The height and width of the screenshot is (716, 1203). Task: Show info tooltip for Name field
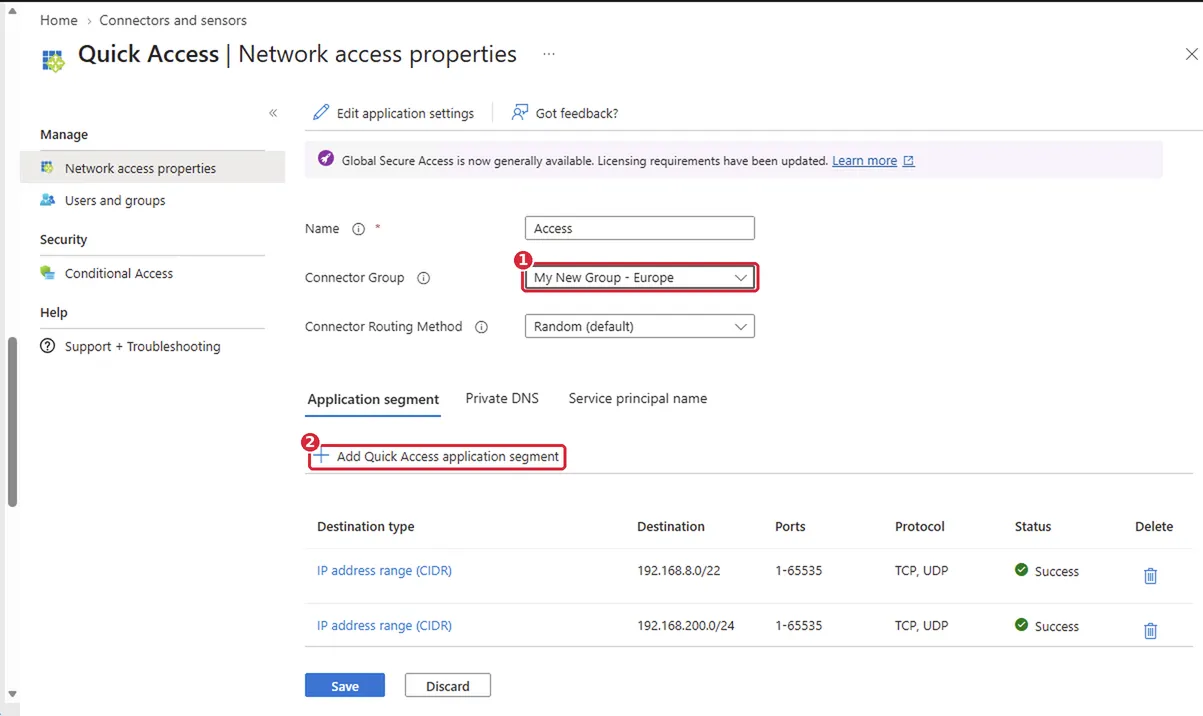click(x=358, y=229)
